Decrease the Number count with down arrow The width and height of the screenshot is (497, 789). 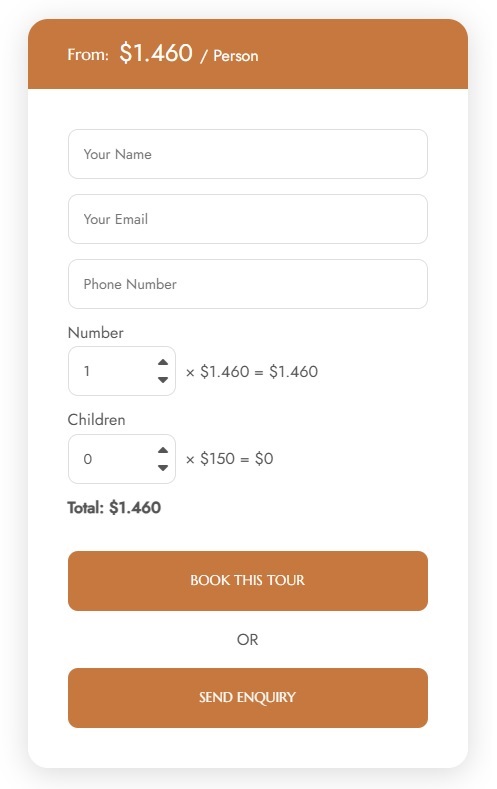162,380
